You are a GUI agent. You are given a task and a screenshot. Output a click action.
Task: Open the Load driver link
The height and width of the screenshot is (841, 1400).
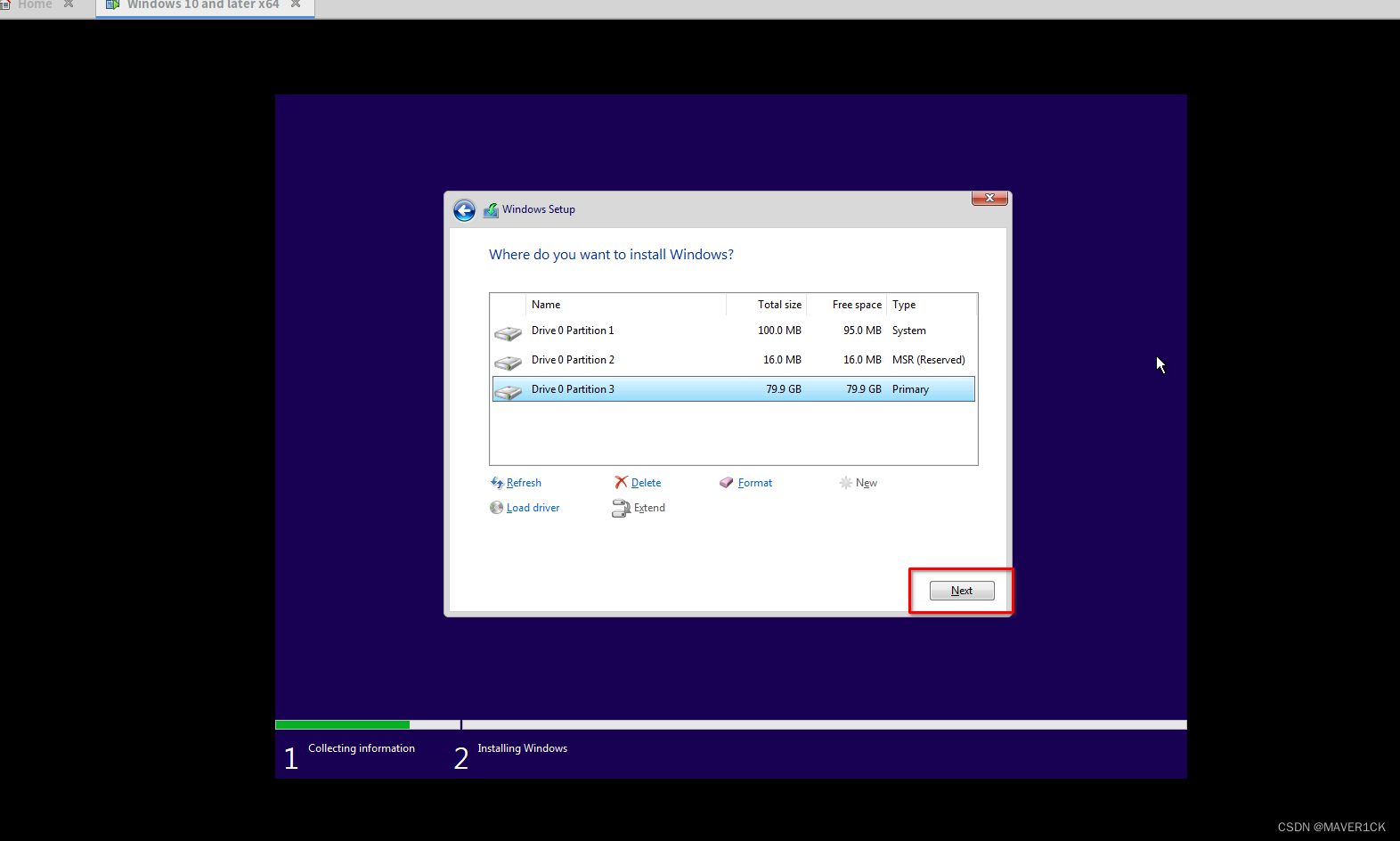click(533, 508)
